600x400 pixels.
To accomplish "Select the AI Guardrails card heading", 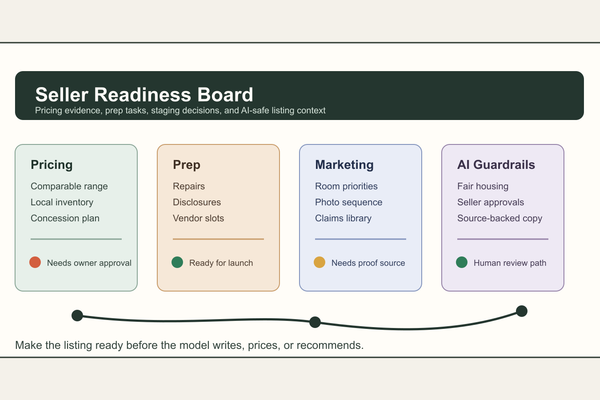I will coord(496,165).
